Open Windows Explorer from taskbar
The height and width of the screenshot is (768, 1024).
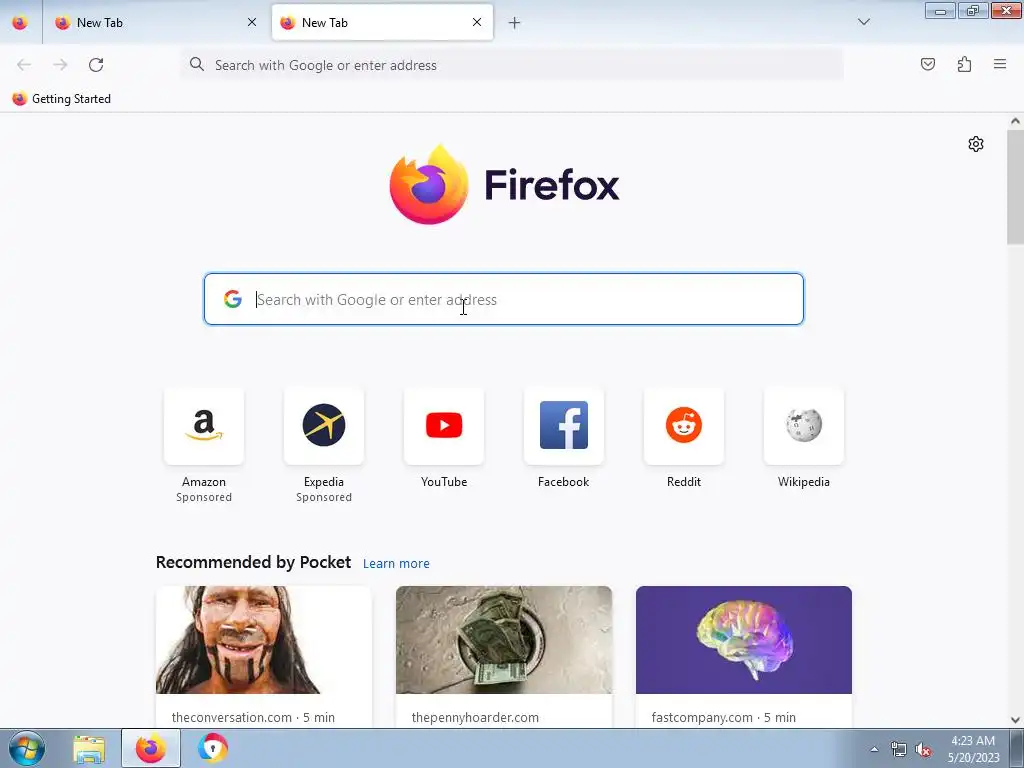pyautogui.click(x=89, y=748)
